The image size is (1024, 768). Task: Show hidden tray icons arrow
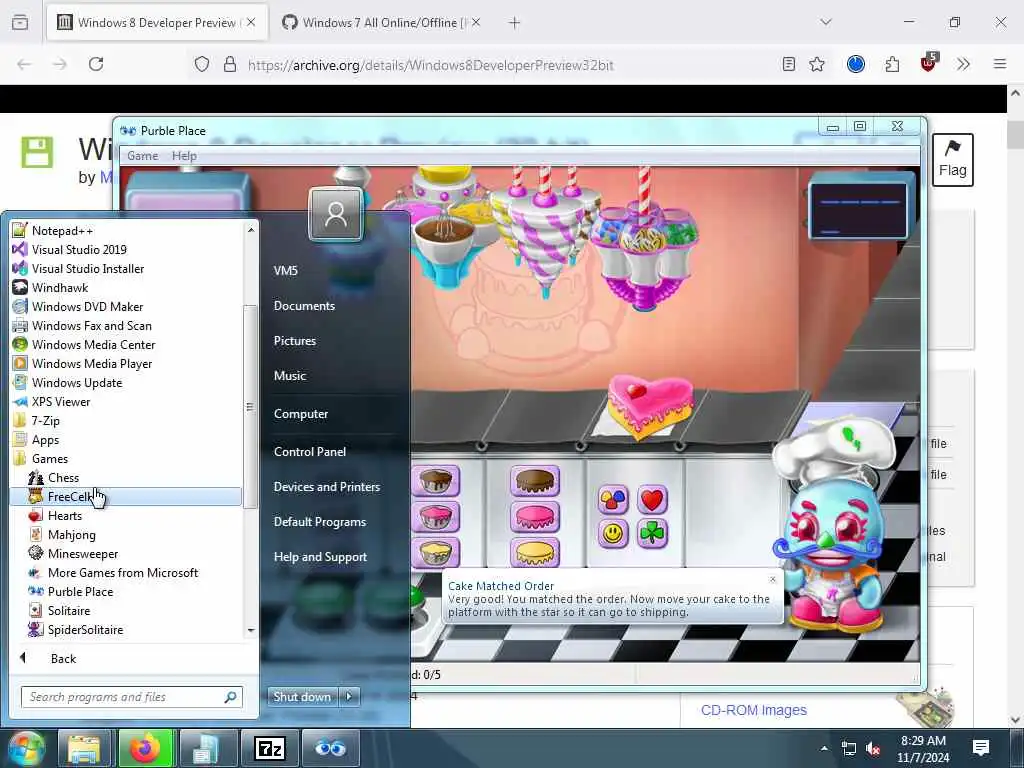click(824, 748)
